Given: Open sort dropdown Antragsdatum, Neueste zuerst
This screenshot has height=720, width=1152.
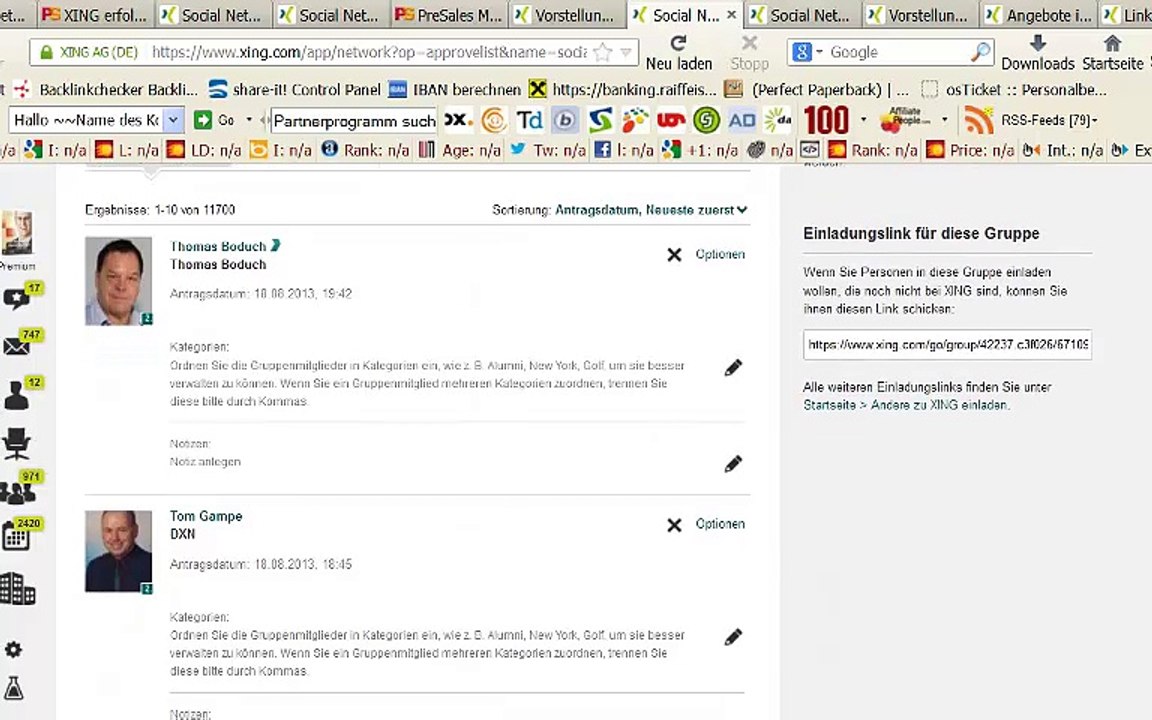Looking at the screenshot, I should [x=651, y=210].
